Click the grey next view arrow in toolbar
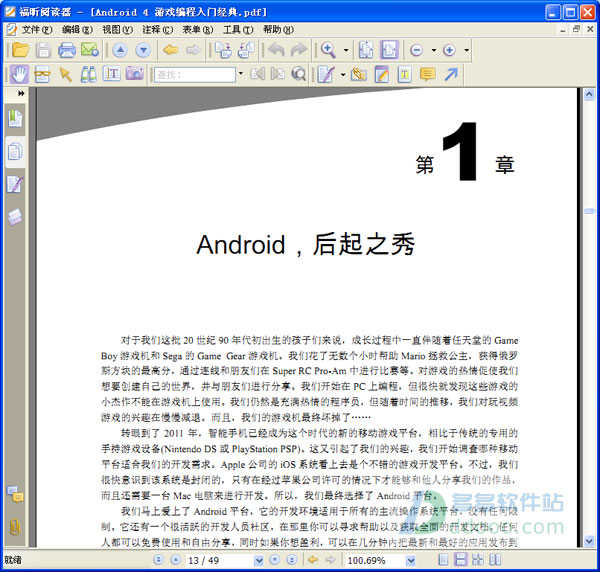The image size is (600, 572). pyautogui.click(x=193, y=50)
